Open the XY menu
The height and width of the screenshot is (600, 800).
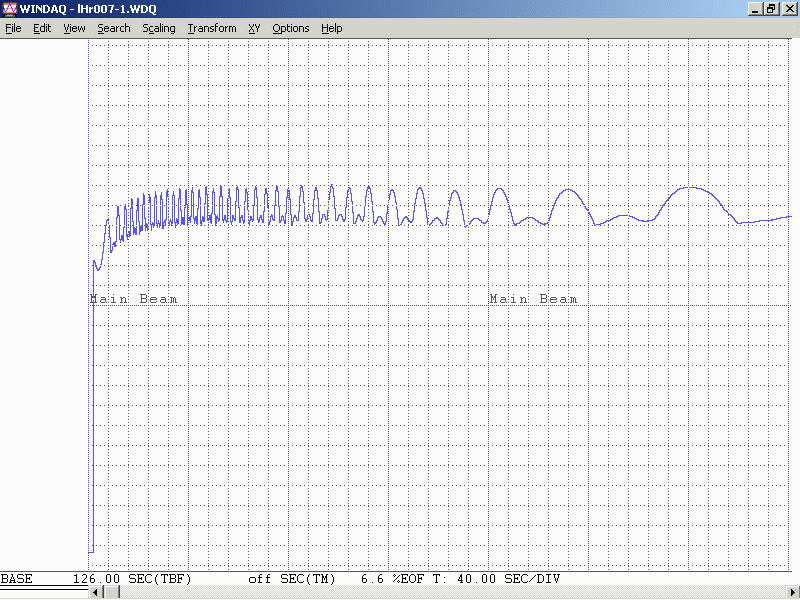[x=254, y=28]
